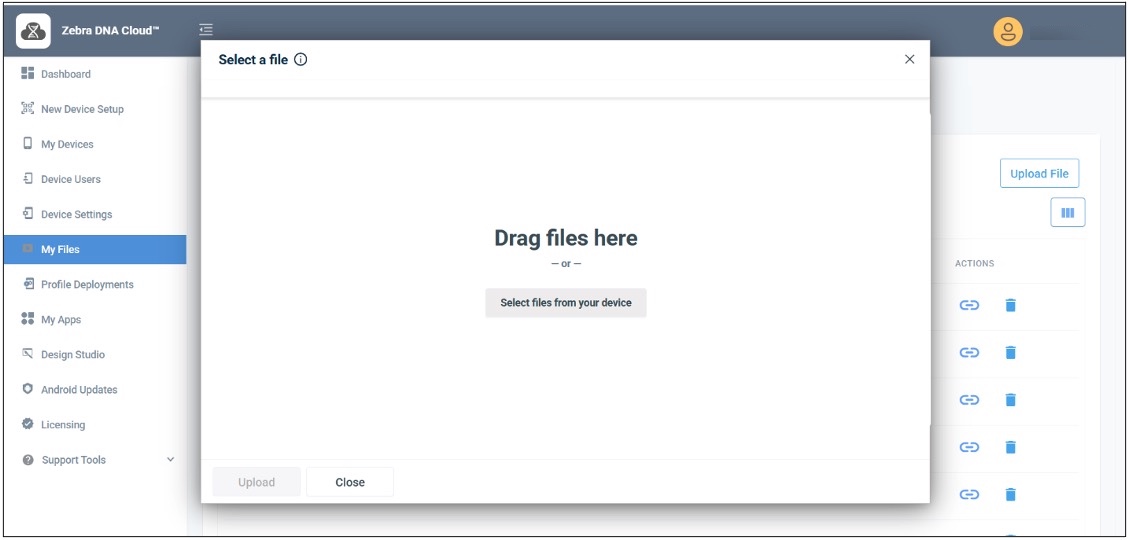Click the Device Settings icon
Image resolution: width=1129 pixels, height=540 pixels.
click(x=28, y=214)
